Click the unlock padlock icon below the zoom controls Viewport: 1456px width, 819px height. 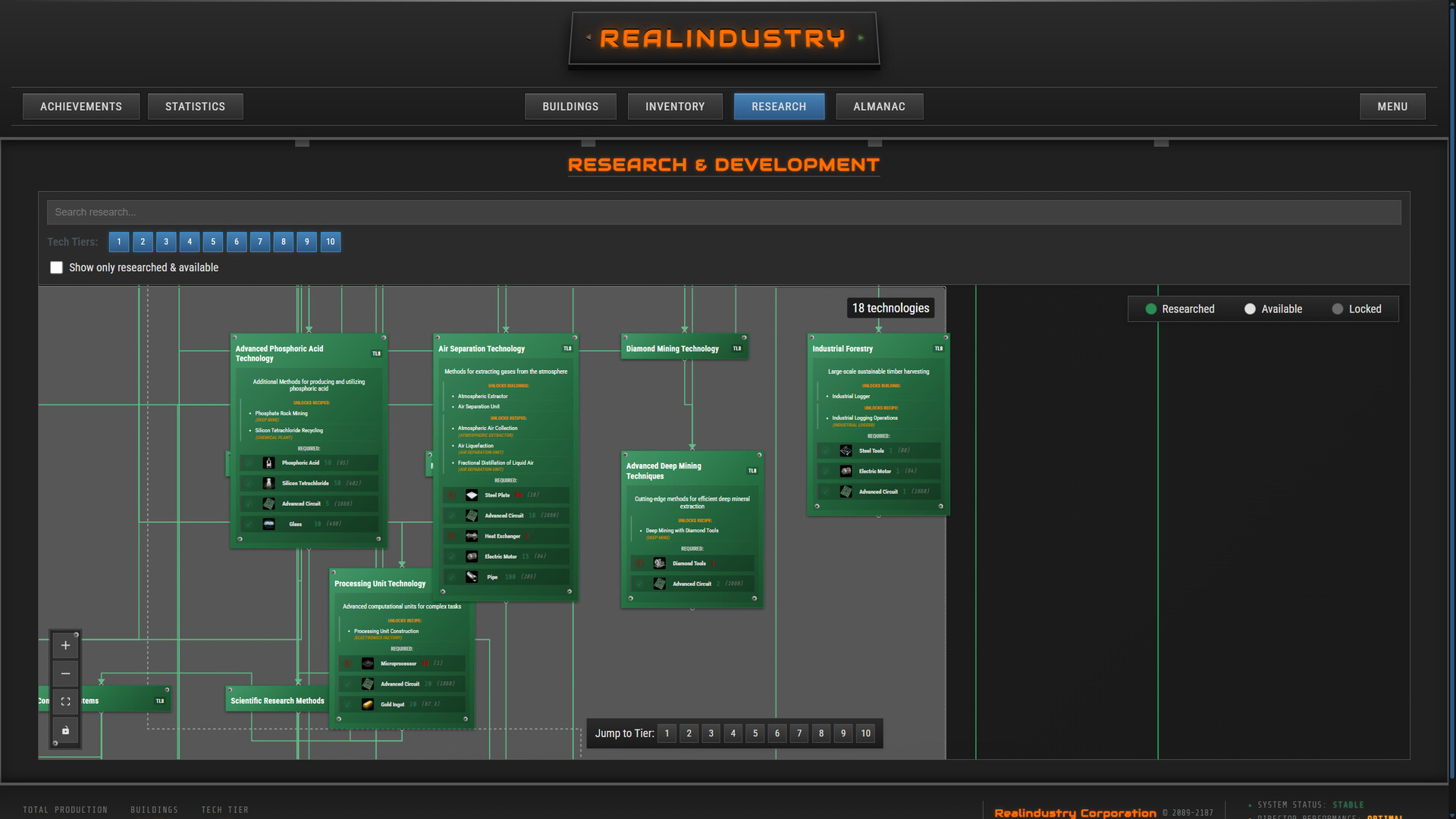coord(65,730)
